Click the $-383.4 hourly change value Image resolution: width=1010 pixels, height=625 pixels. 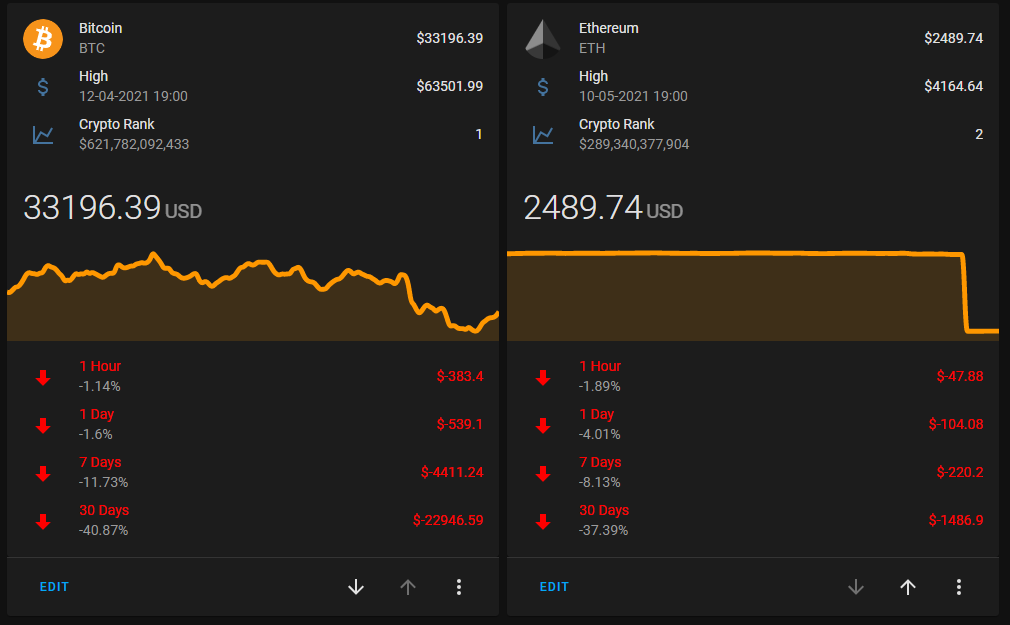460,376
